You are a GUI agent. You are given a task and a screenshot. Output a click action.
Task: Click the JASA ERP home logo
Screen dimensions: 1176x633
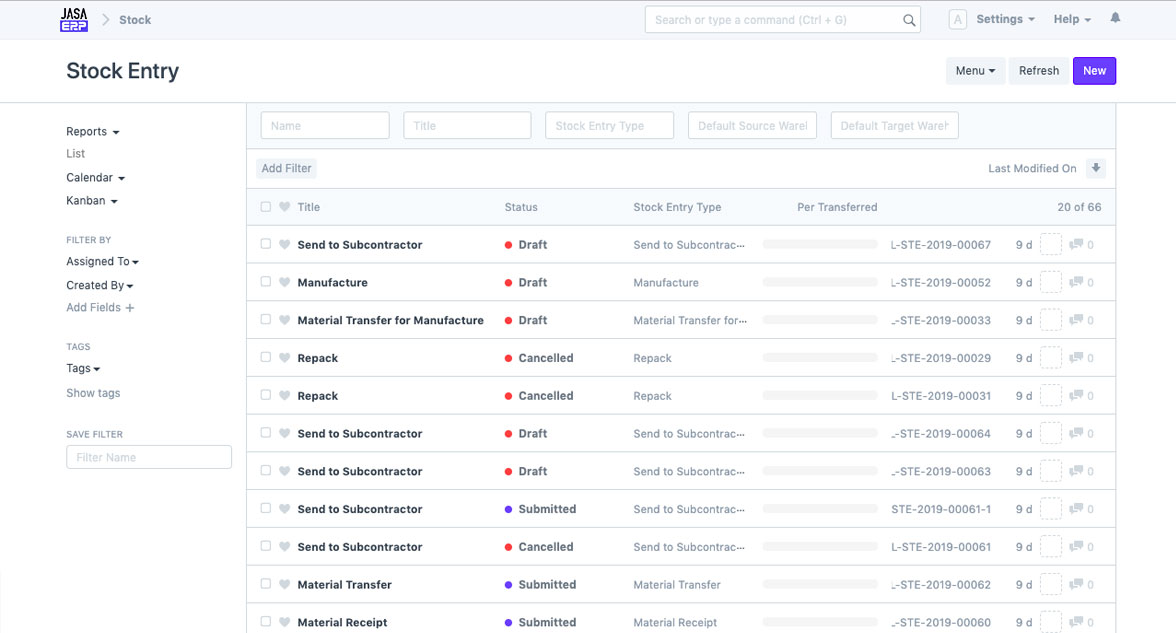click(74, 20)
